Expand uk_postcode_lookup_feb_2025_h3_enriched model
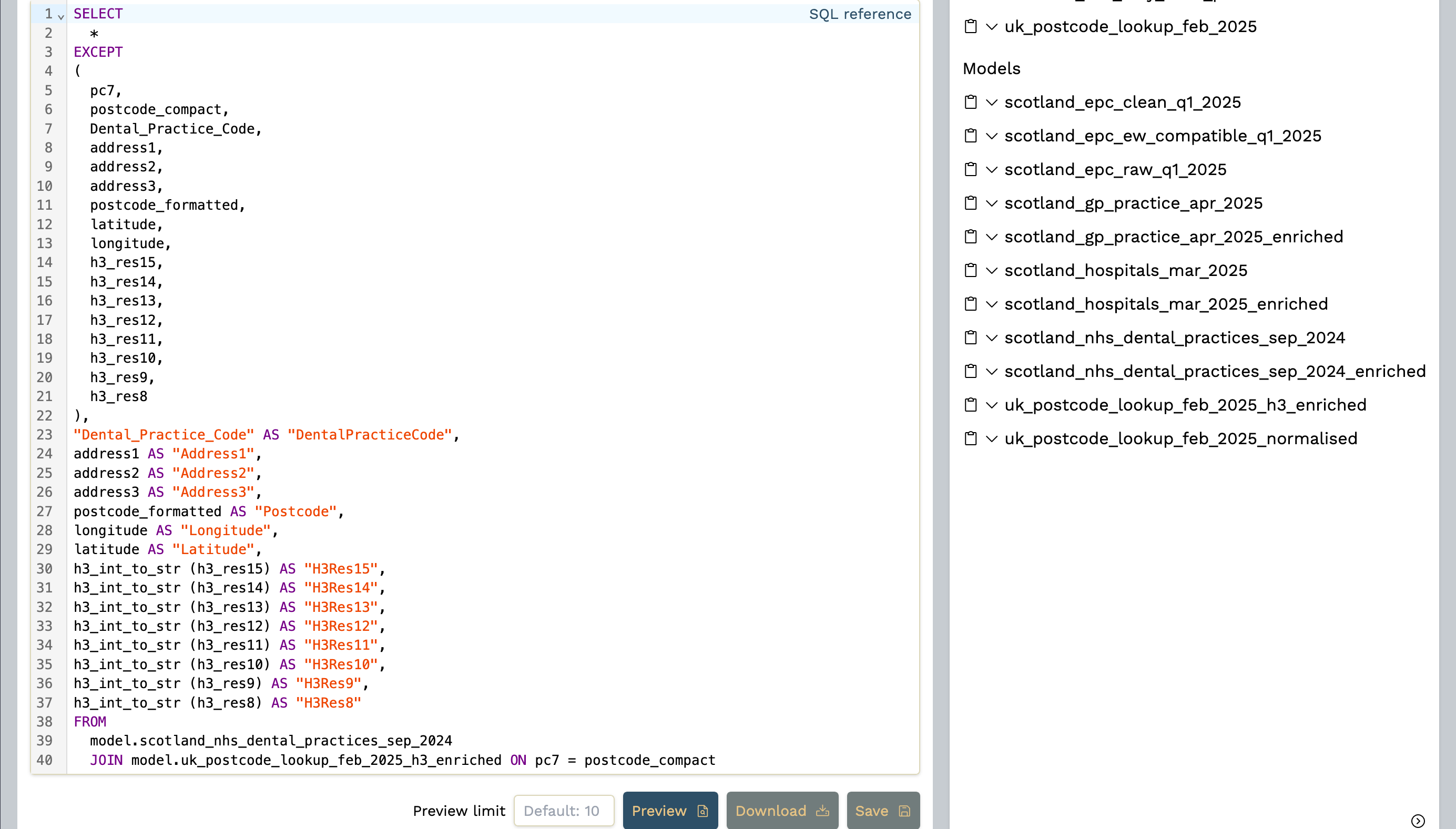The width and height of the screenshot is (1456, 829). pos(991,405)
